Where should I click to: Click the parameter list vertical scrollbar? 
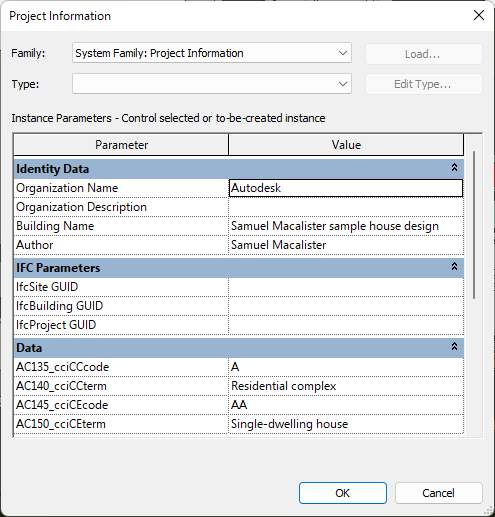tap(474, 225)
